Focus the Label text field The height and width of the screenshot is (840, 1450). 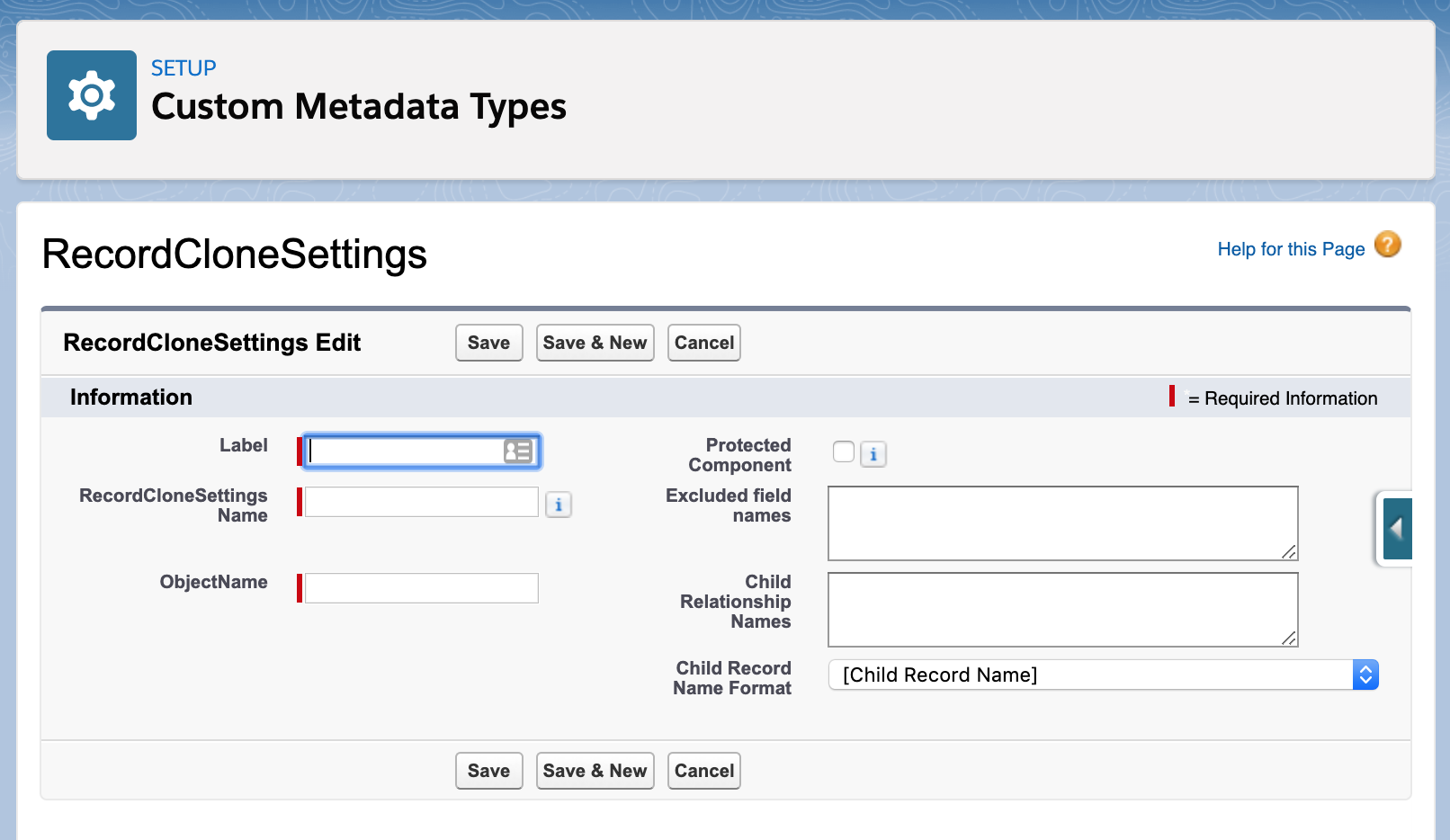(405, 451)
